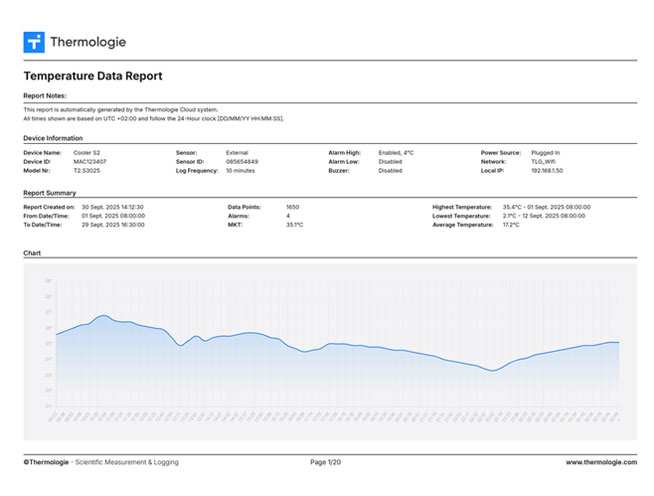Click the Highest Temperature 35.4°C entry
The width and height of the screenshot is (654, 496).
point(546,207)
